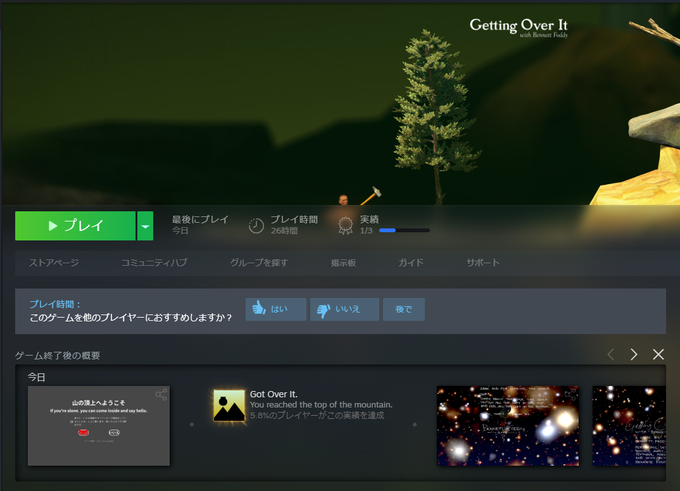Click the Got Over It. achievement title
This screenshot has width=680, height=491.
[274, 394]
